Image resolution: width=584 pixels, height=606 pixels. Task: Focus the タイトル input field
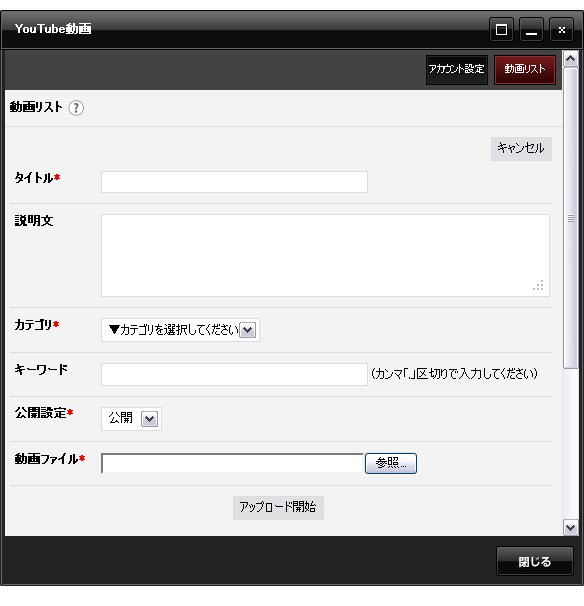(234, 182)
